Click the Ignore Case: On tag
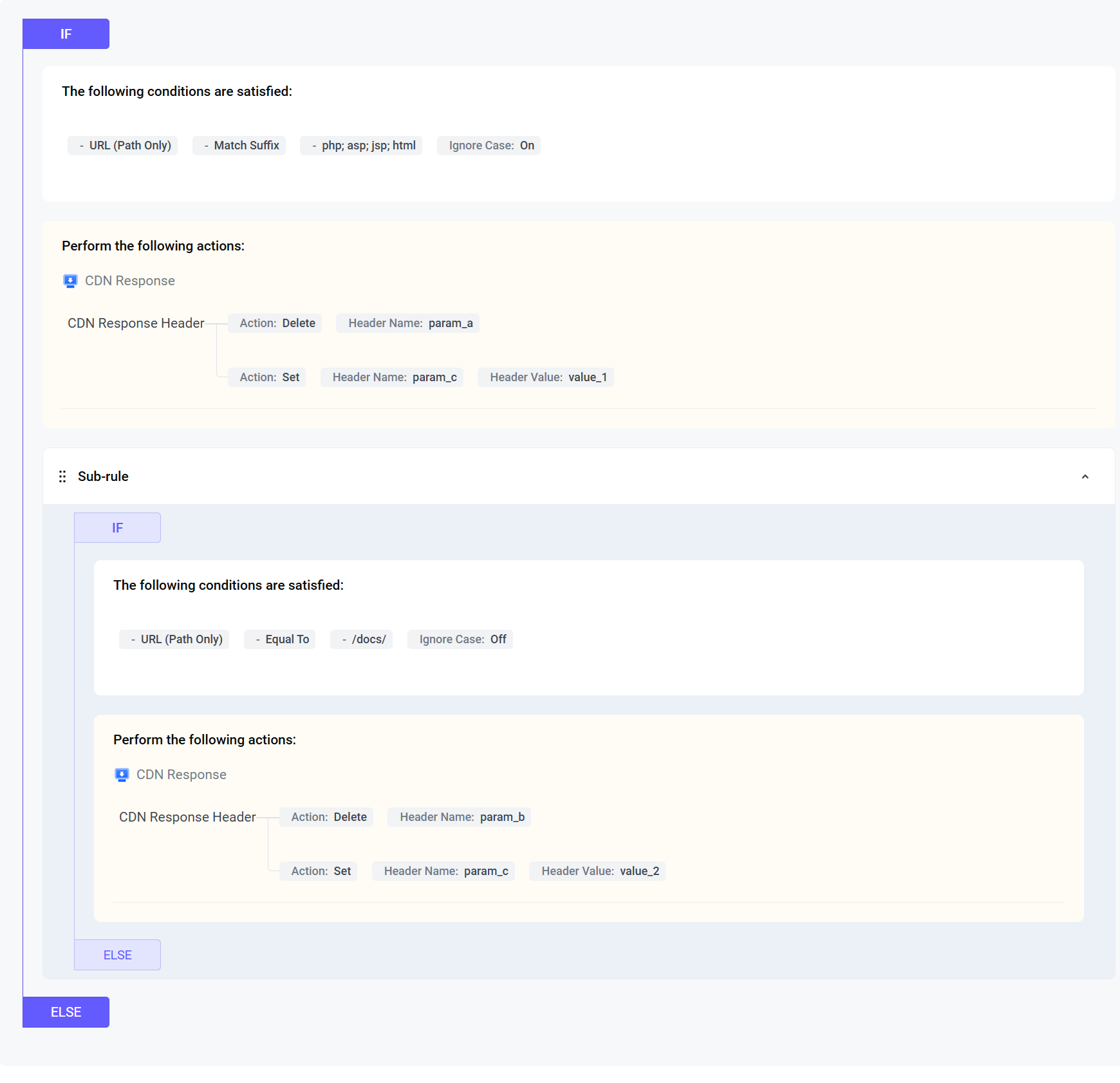The width and height of the screenshot is (1120, 1083). click(x=489, y=146)
